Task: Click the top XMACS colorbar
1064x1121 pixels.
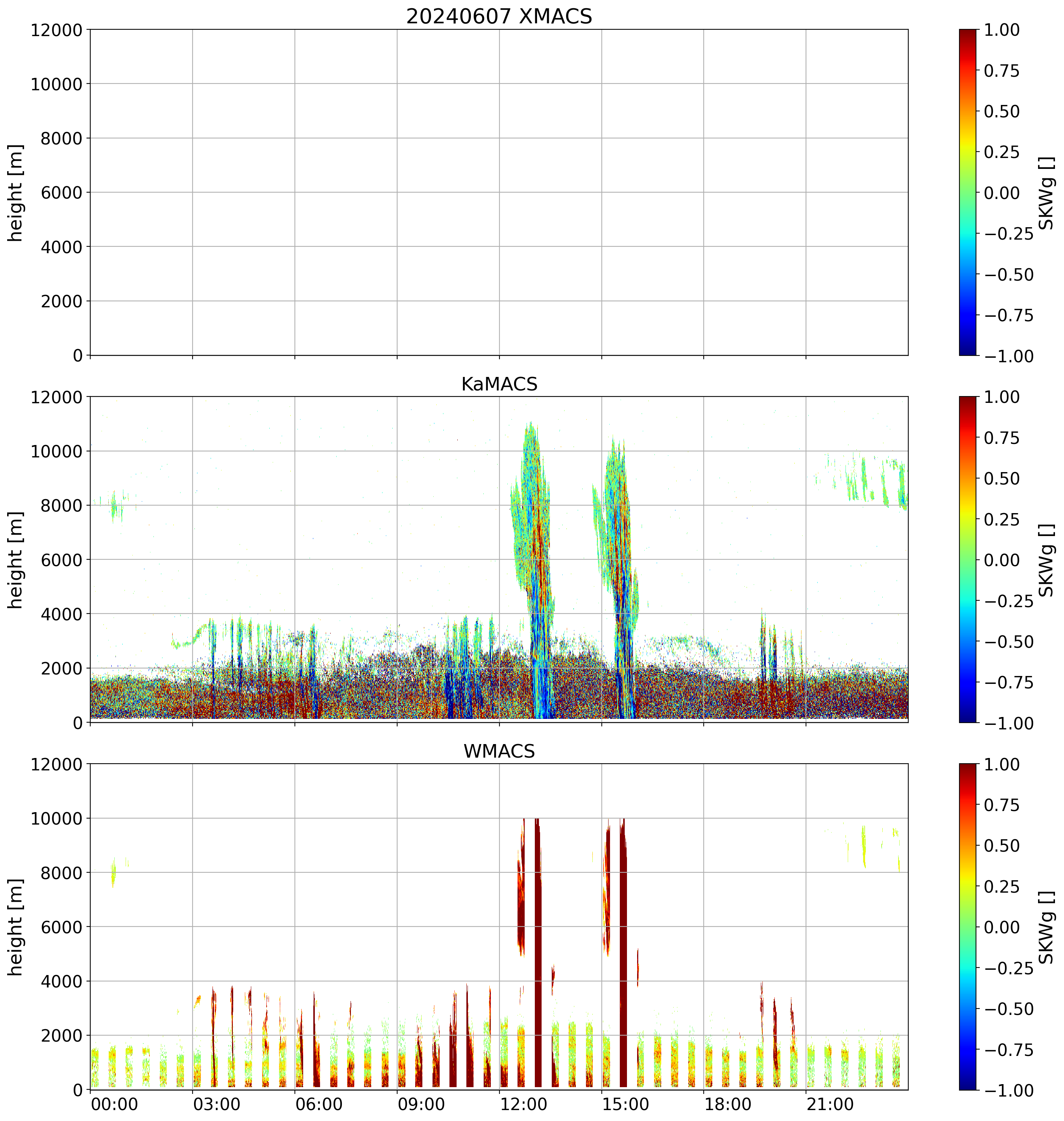Action: pos(968,192)
